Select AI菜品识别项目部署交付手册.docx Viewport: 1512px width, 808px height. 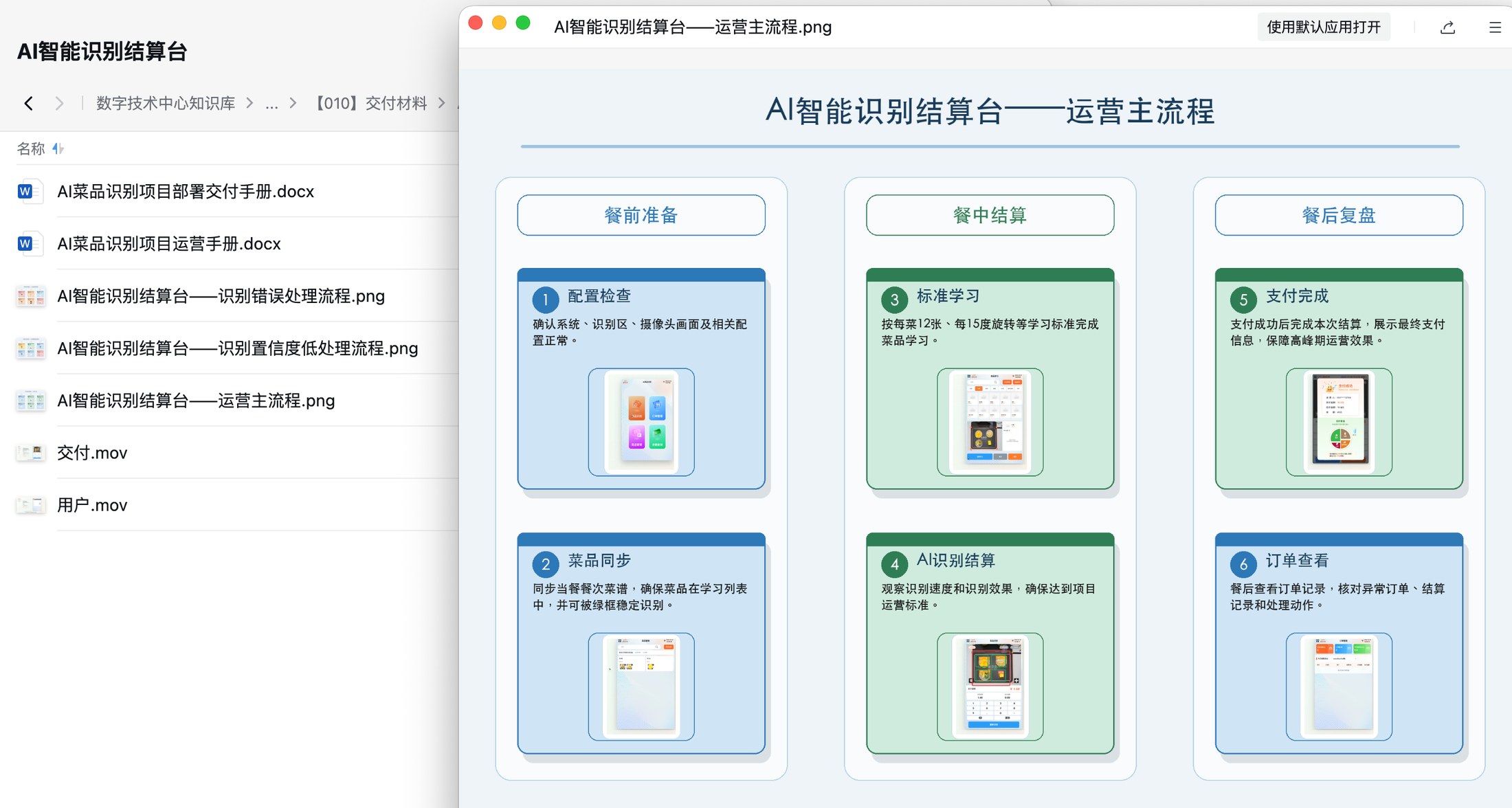[186, 192]
